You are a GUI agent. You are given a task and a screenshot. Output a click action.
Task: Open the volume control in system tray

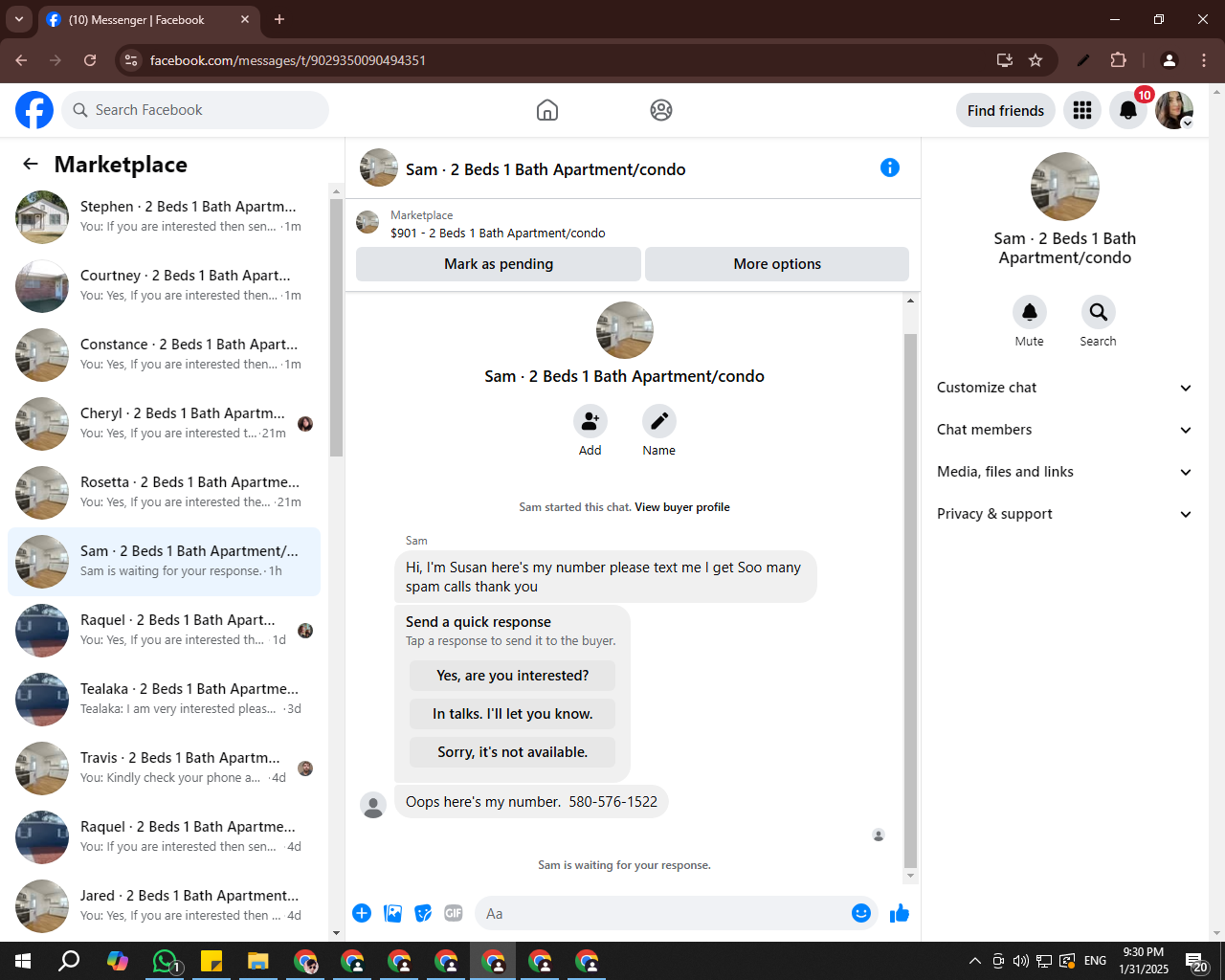1021,960
